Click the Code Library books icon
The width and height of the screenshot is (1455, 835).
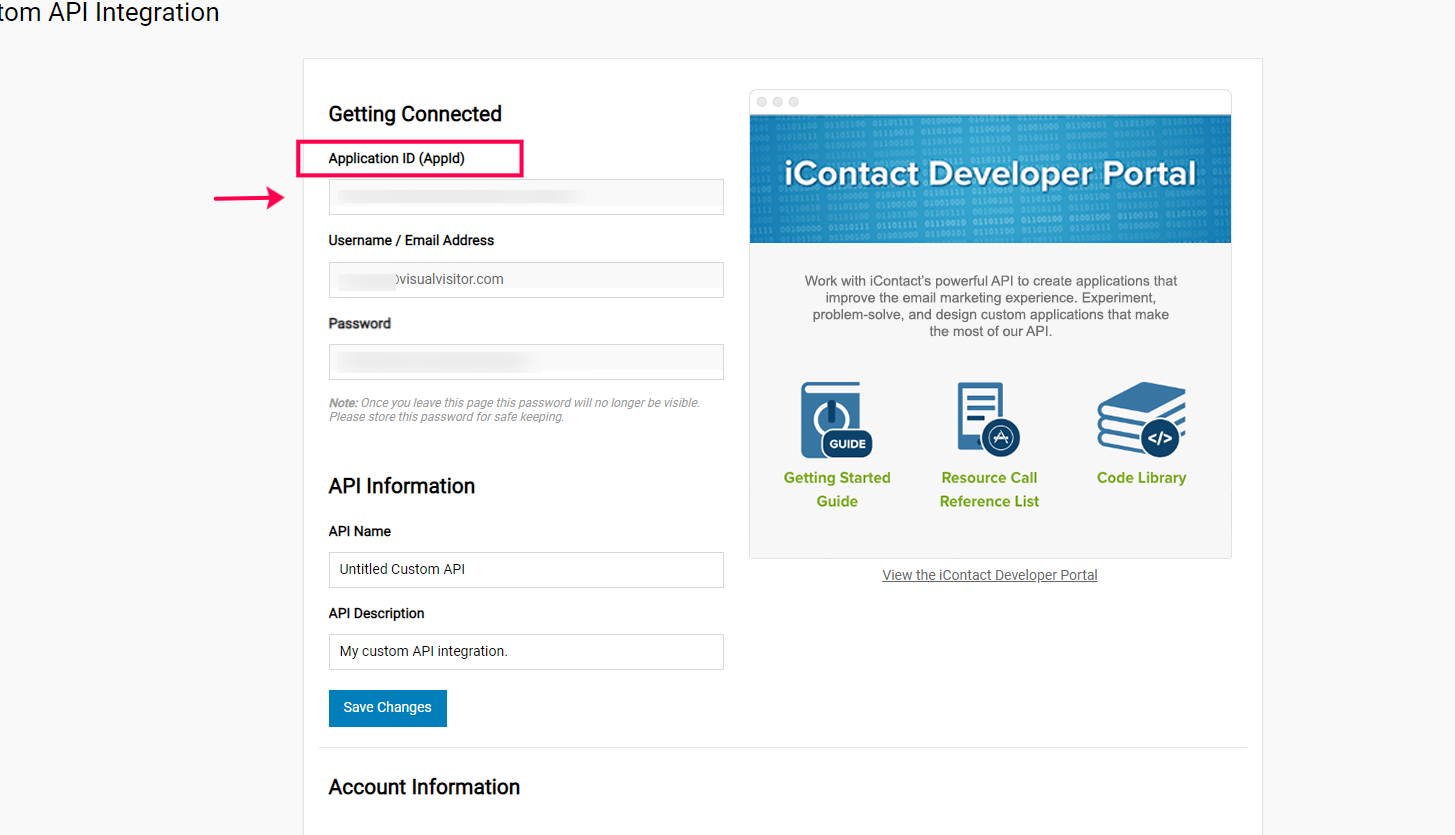(1141, 419)
